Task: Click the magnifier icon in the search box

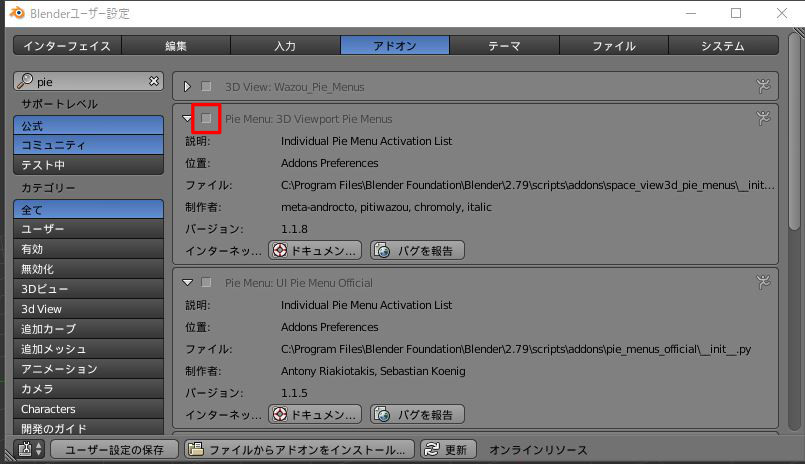Action: (x=25, y=81)
